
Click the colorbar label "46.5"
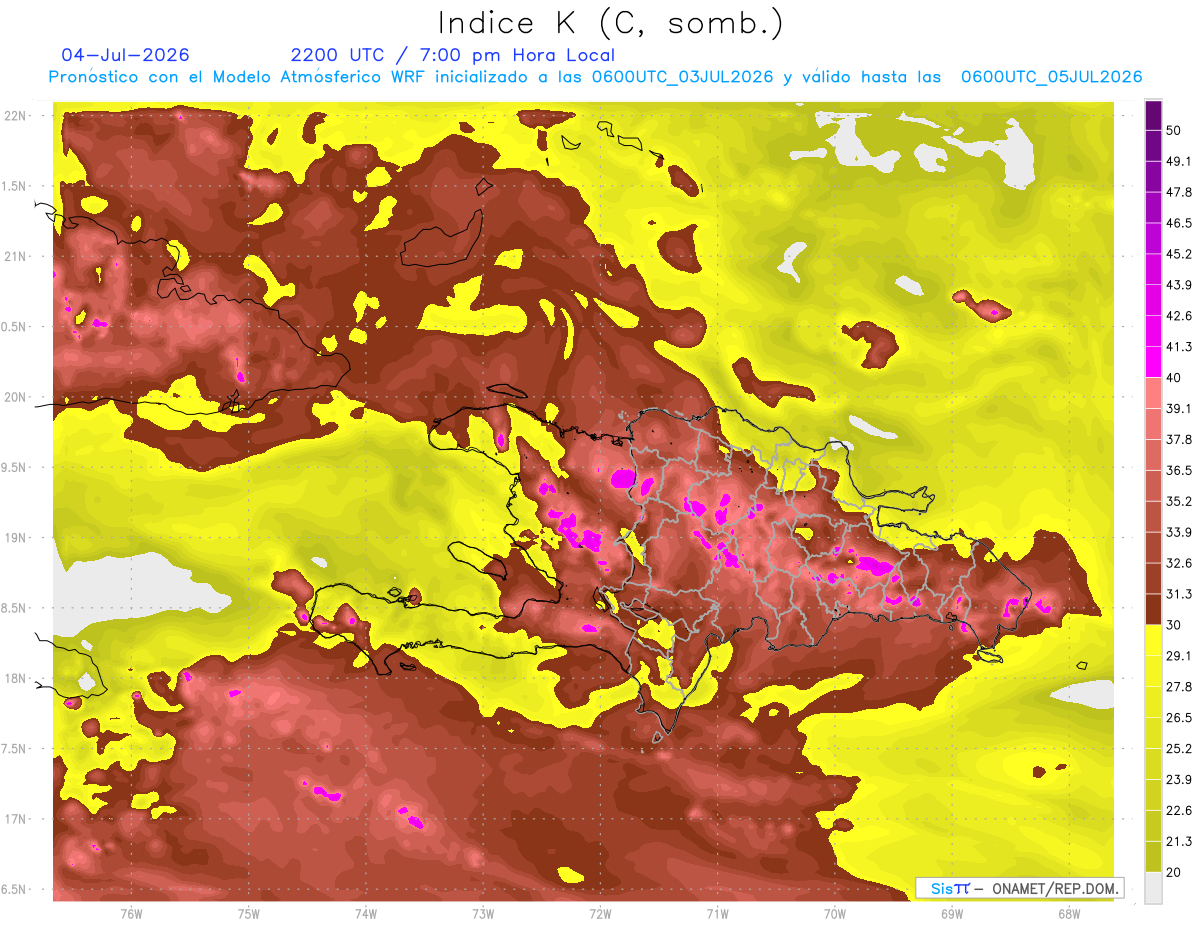(1179, 223)
